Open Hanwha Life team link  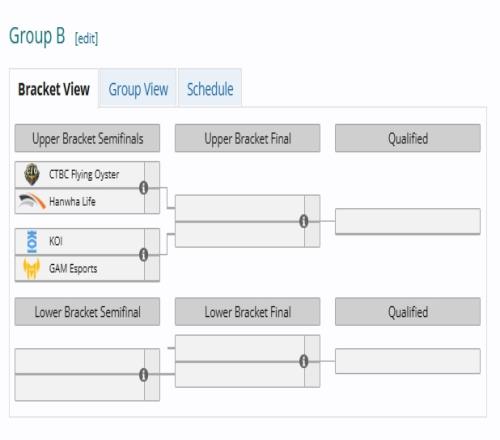(x=72, y=201)
